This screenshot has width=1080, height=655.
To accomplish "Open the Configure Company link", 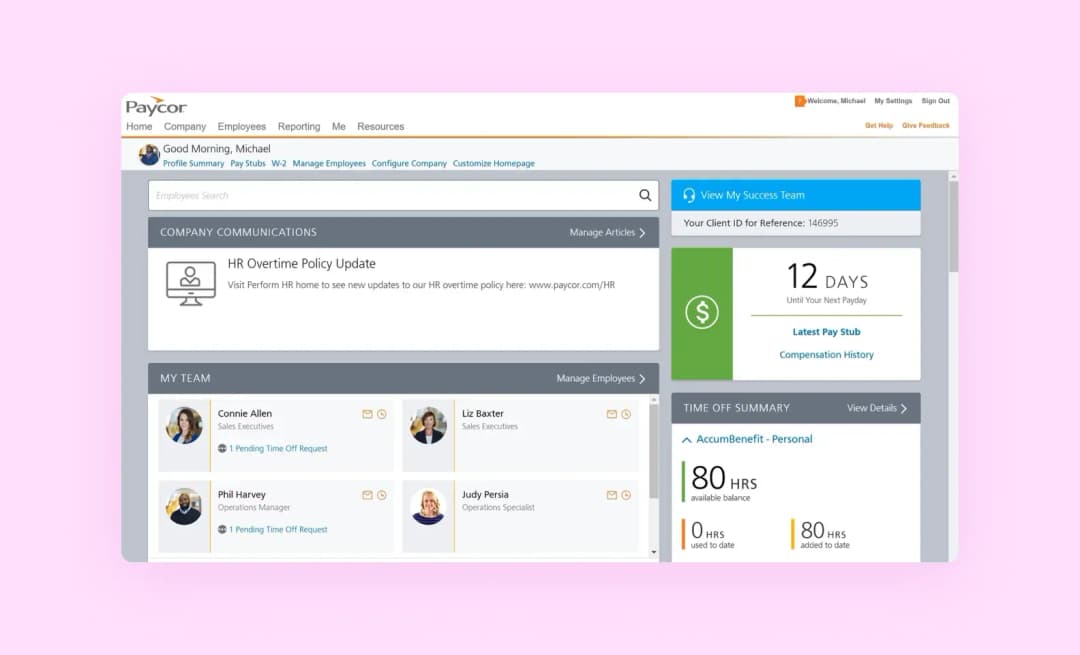I will pos(409,164).
